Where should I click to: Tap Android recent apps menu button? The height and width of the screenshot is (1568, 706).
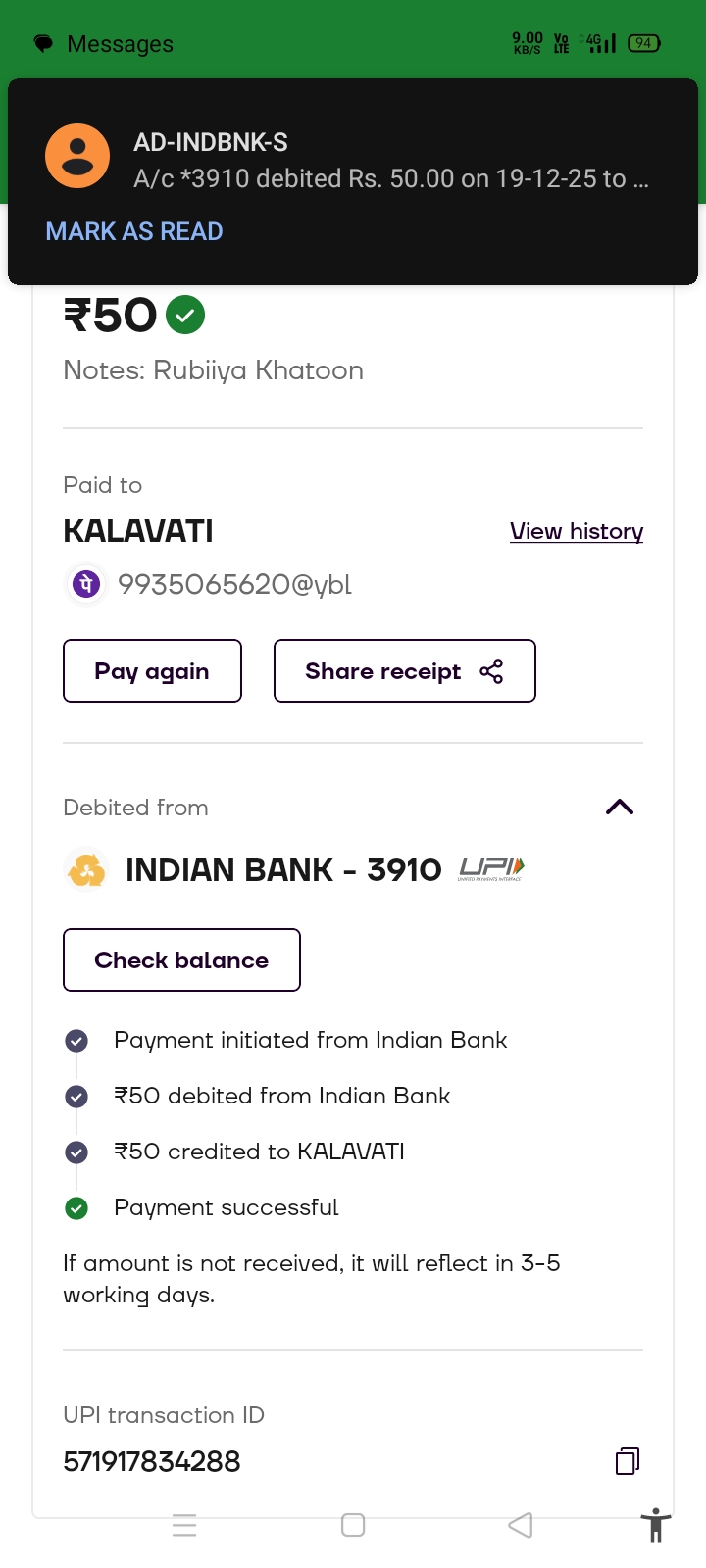(x=184, y=1525)
